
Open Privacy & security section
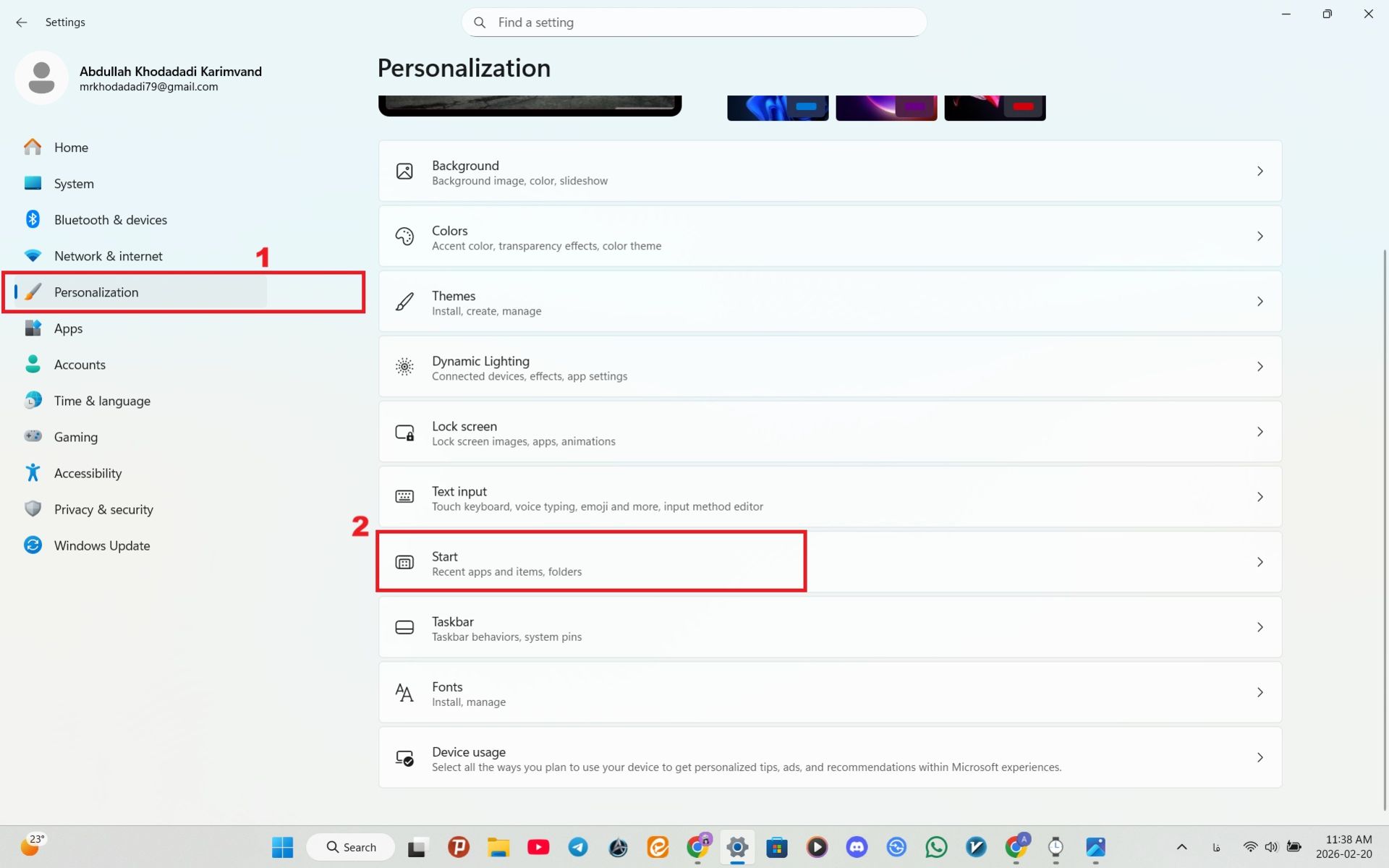(103, 509)
